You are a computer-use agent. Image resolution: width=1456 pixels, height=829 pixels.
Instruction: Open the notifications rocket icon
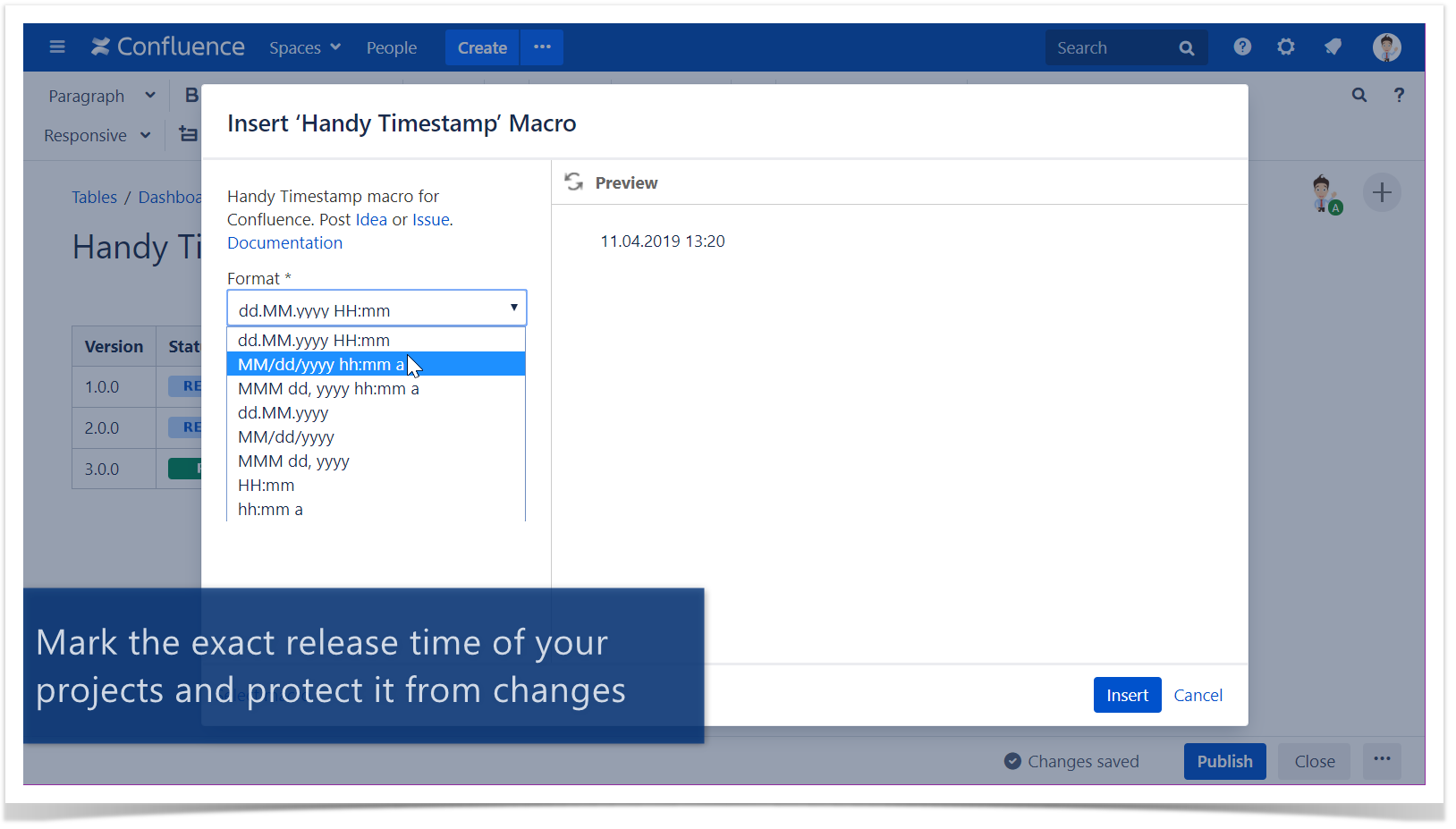tap(1333, 47)
